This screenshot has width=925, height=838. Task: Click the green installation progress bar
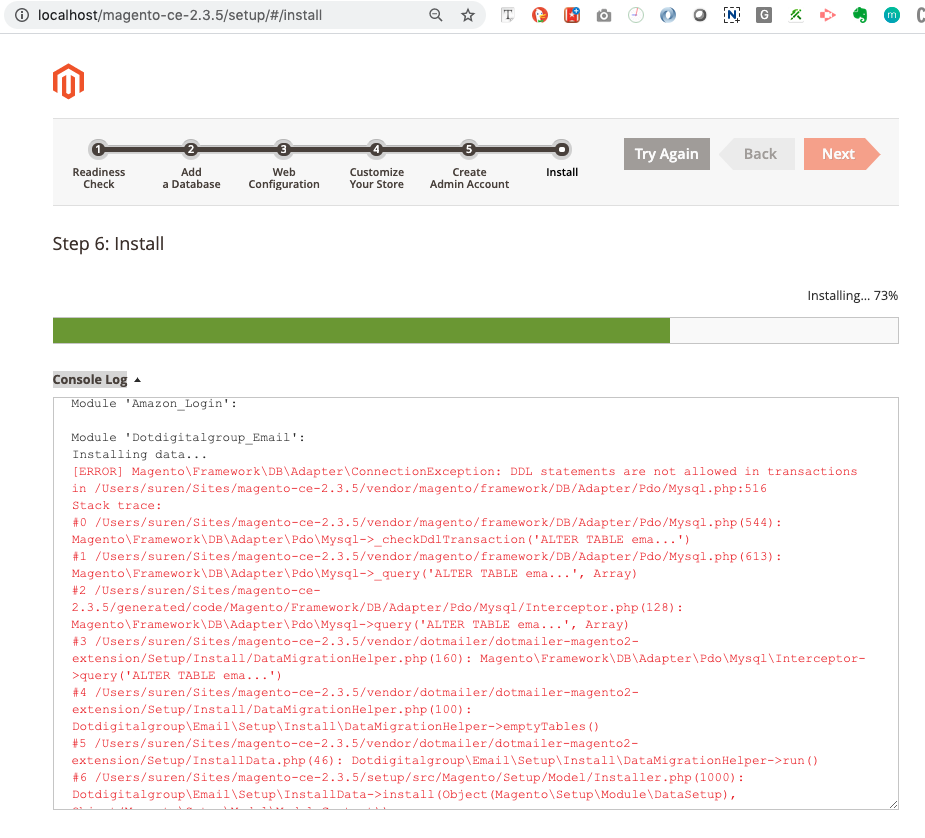[x=360, y=330]
